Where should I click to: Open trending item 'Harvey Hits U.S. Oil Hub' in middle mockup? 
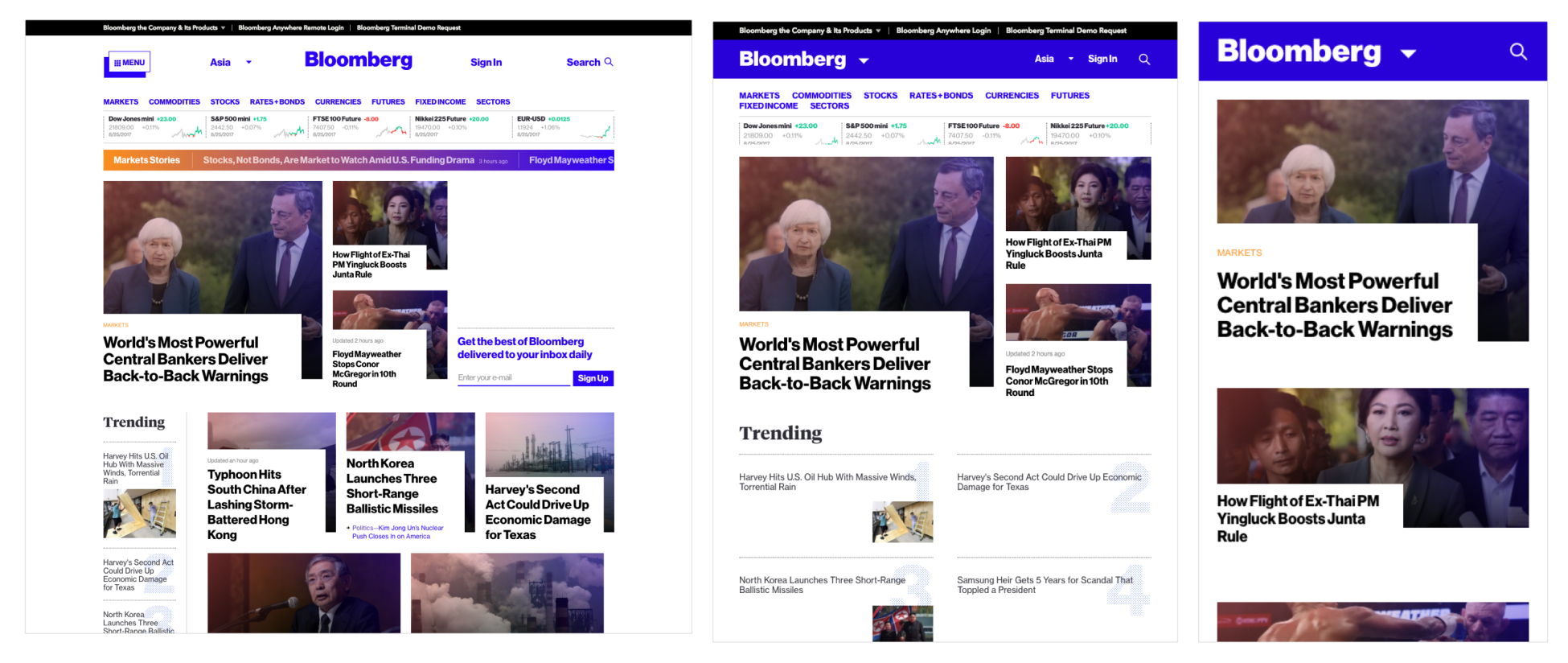coord(827,482)
